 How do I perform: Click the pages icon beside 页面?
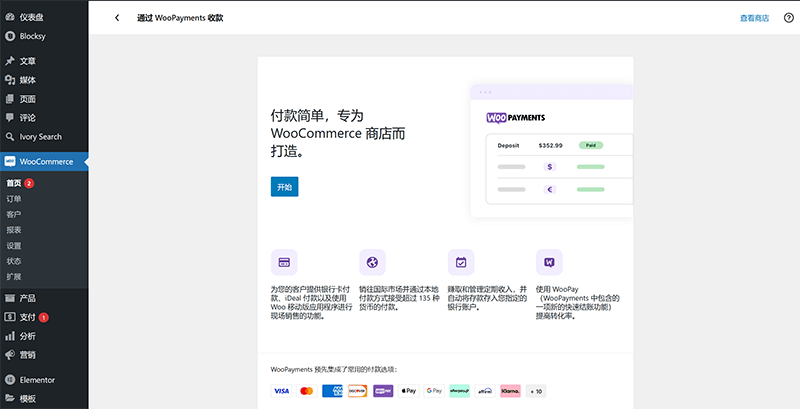click(10, 99)
